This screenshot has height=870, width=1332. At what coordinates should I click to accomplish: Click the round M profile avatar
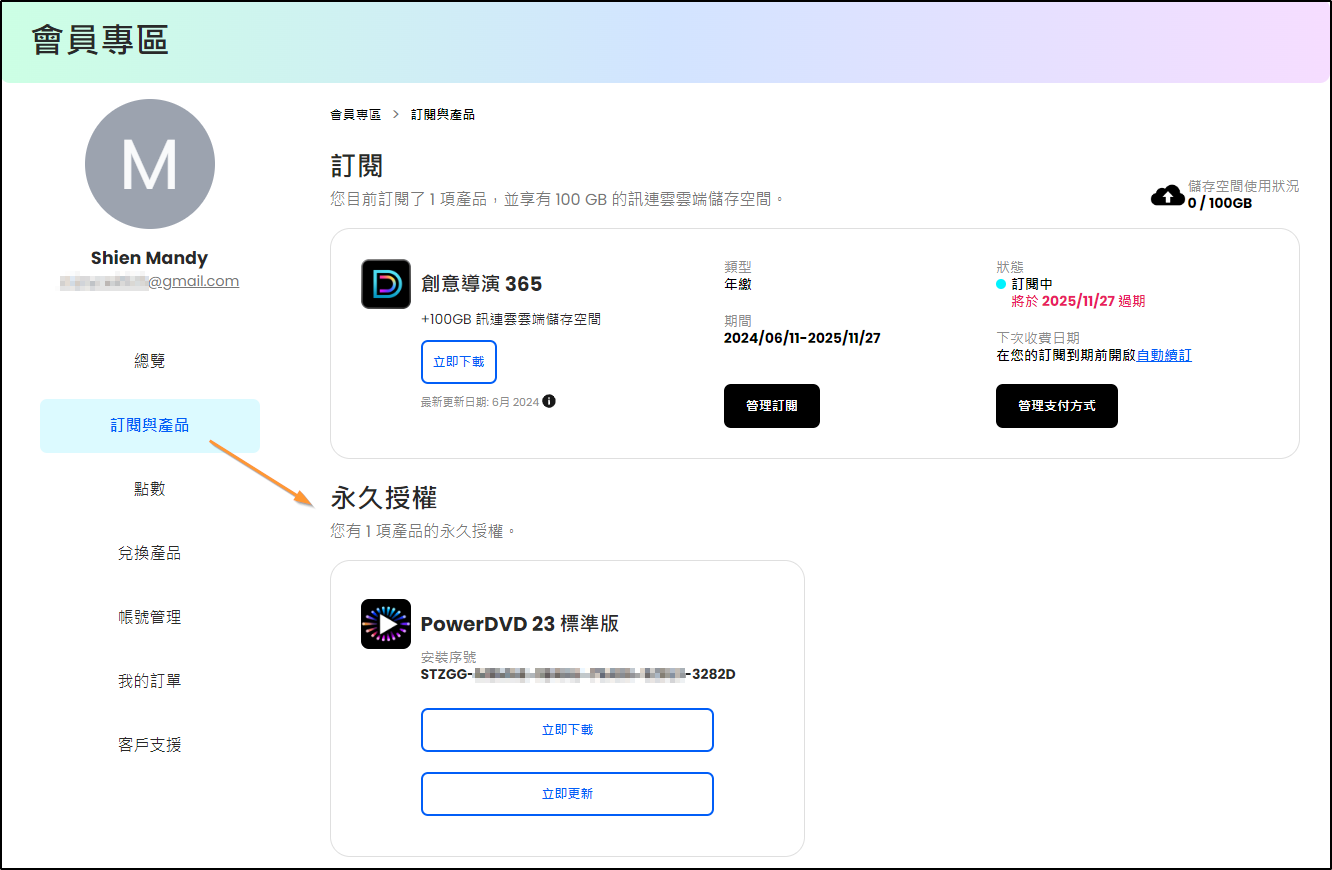click(x=150, y=164)
